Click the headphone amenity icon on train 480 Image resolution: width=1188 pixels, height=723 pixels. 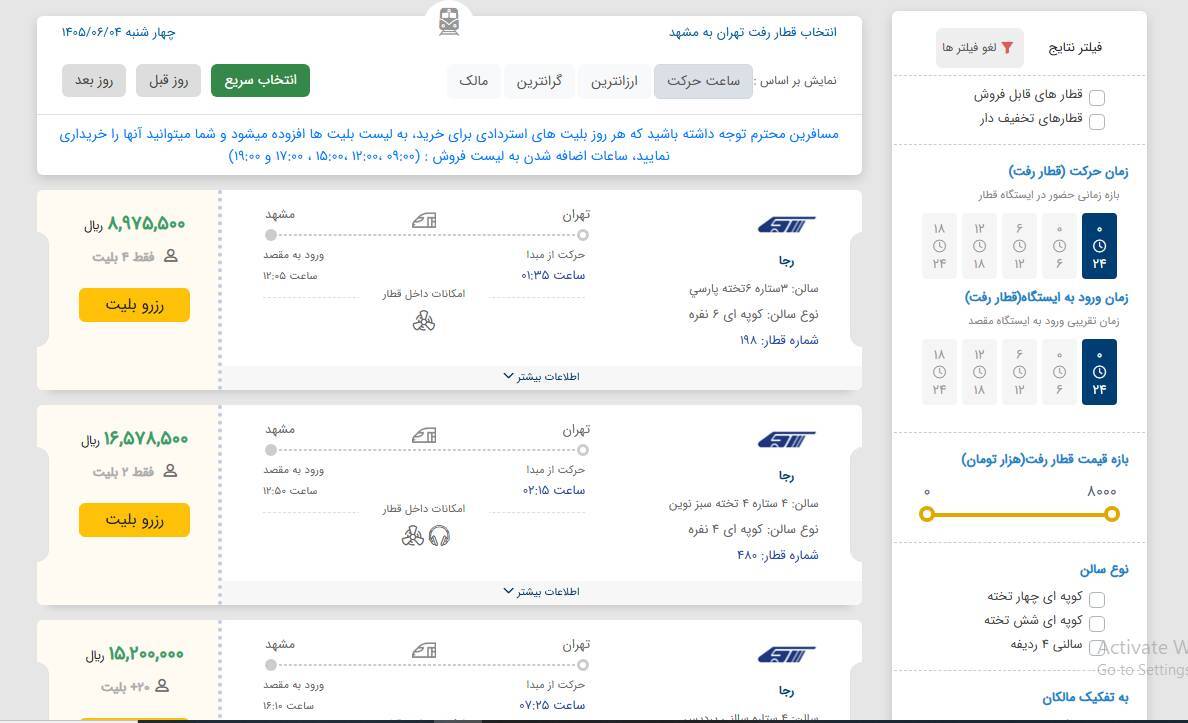coord(439,537)
